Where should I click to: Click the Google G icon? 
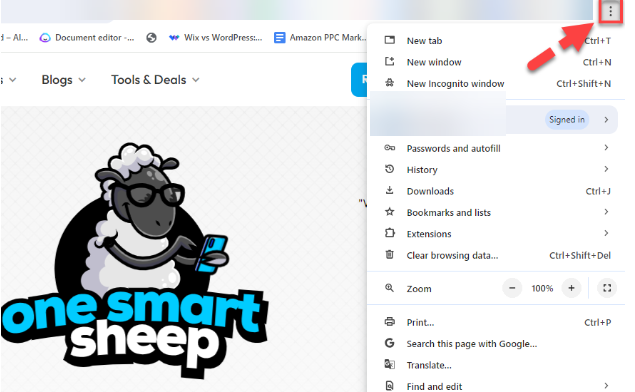point(390,343)
